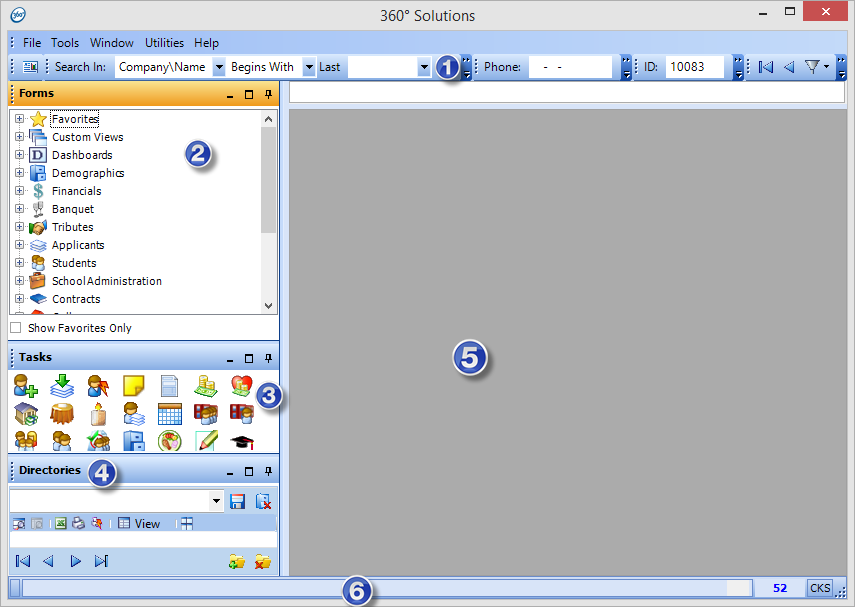Click the banquet table task icon
This screenshot has width=855, height=607.
tap(62, 414)
